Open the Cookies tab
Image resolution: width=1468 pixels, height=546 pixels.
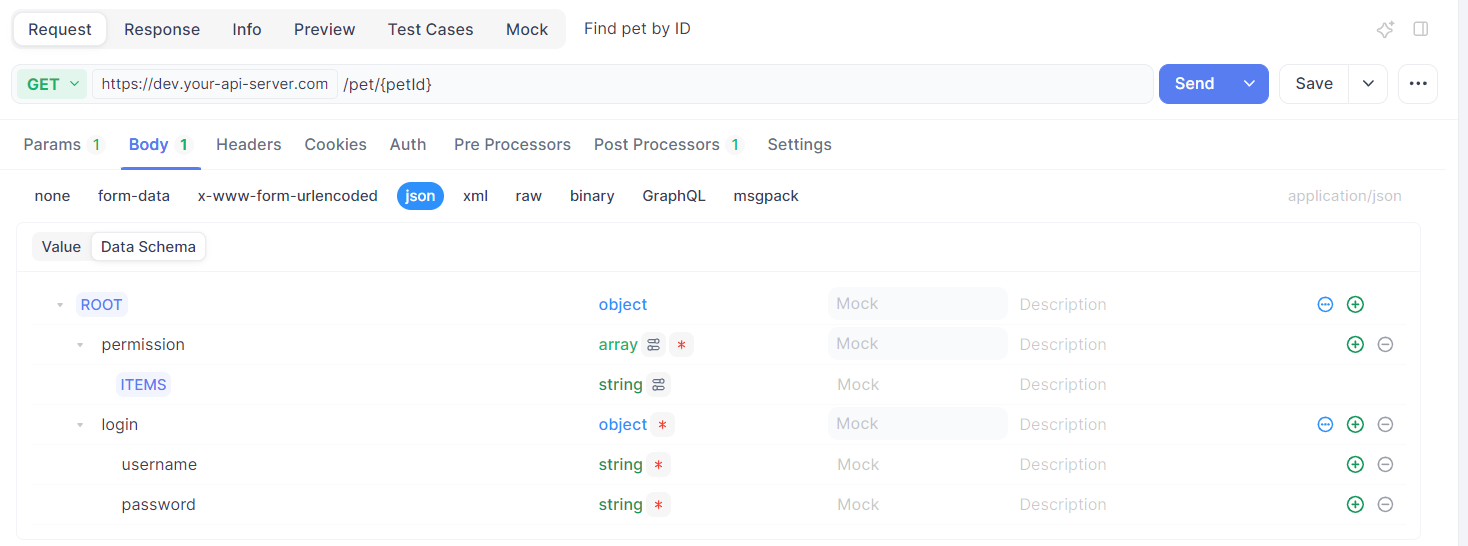pos(336,144)
